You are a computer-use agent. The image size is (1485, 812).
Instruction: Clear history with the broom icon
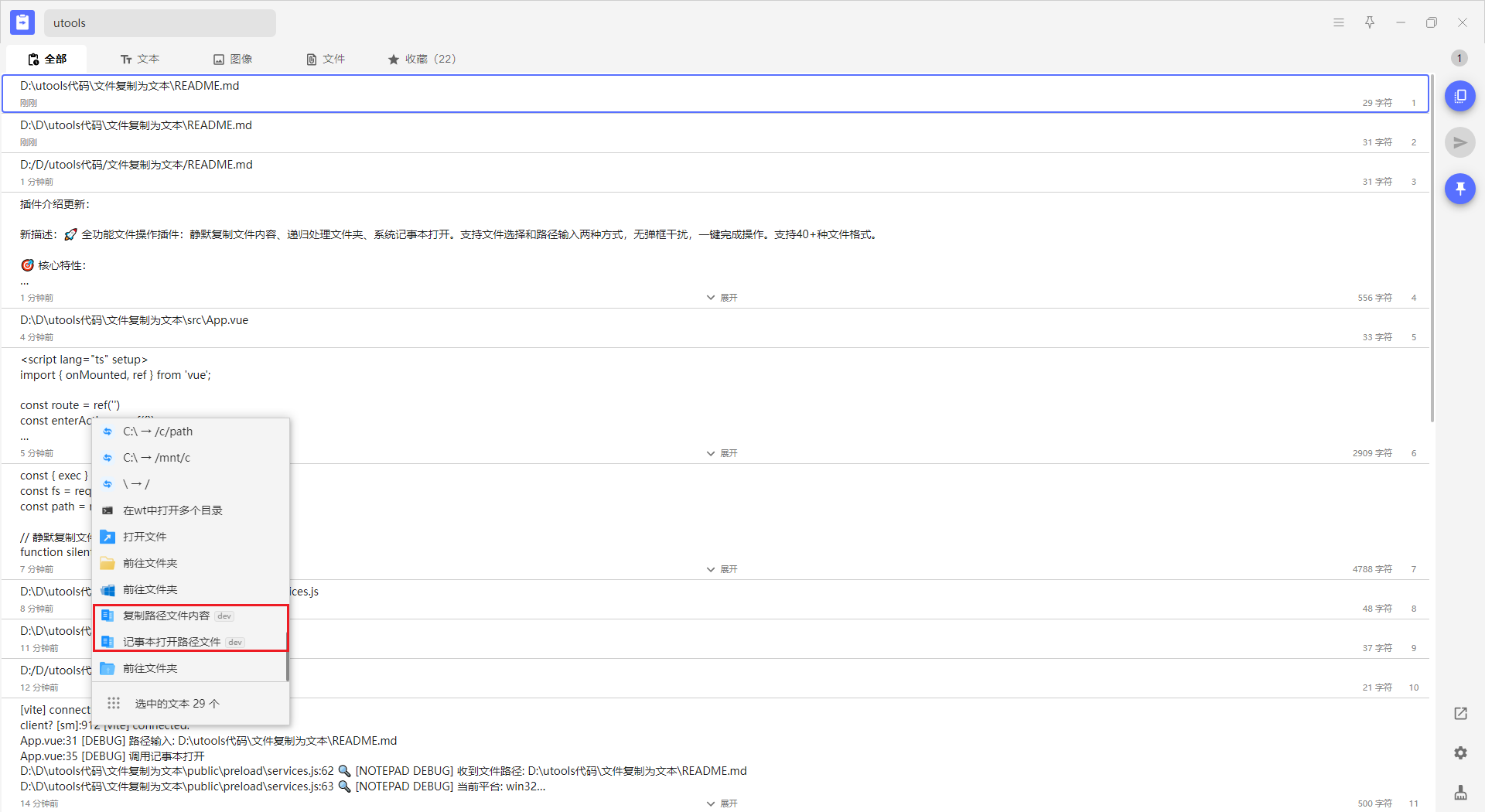click(x=1459, y=793)
